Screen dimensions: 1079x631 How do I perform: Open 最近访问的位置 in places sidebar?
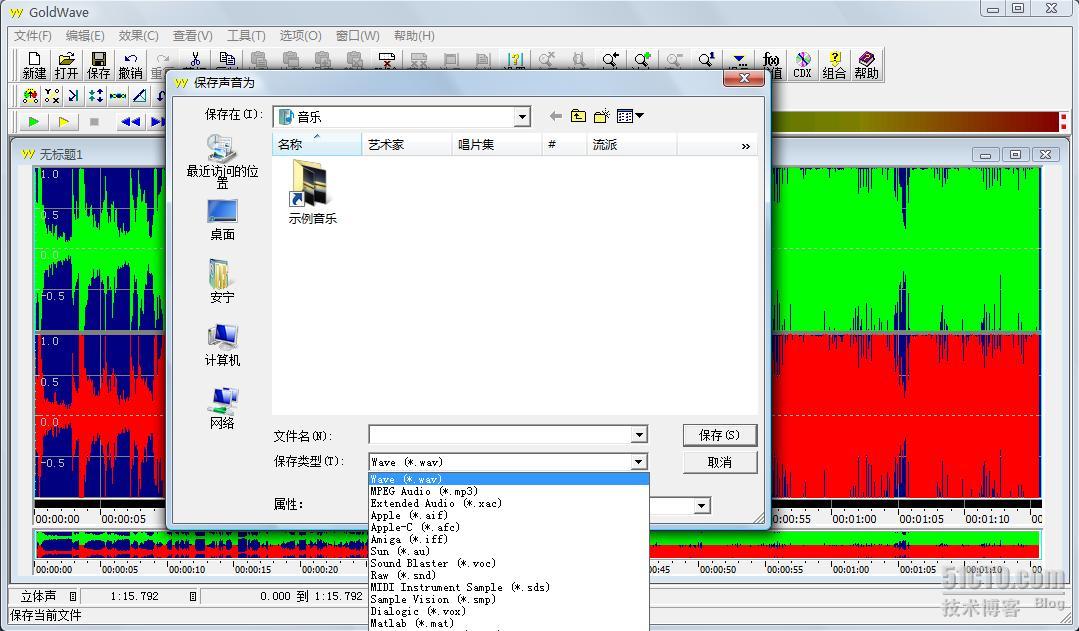(x=222, y=162)
